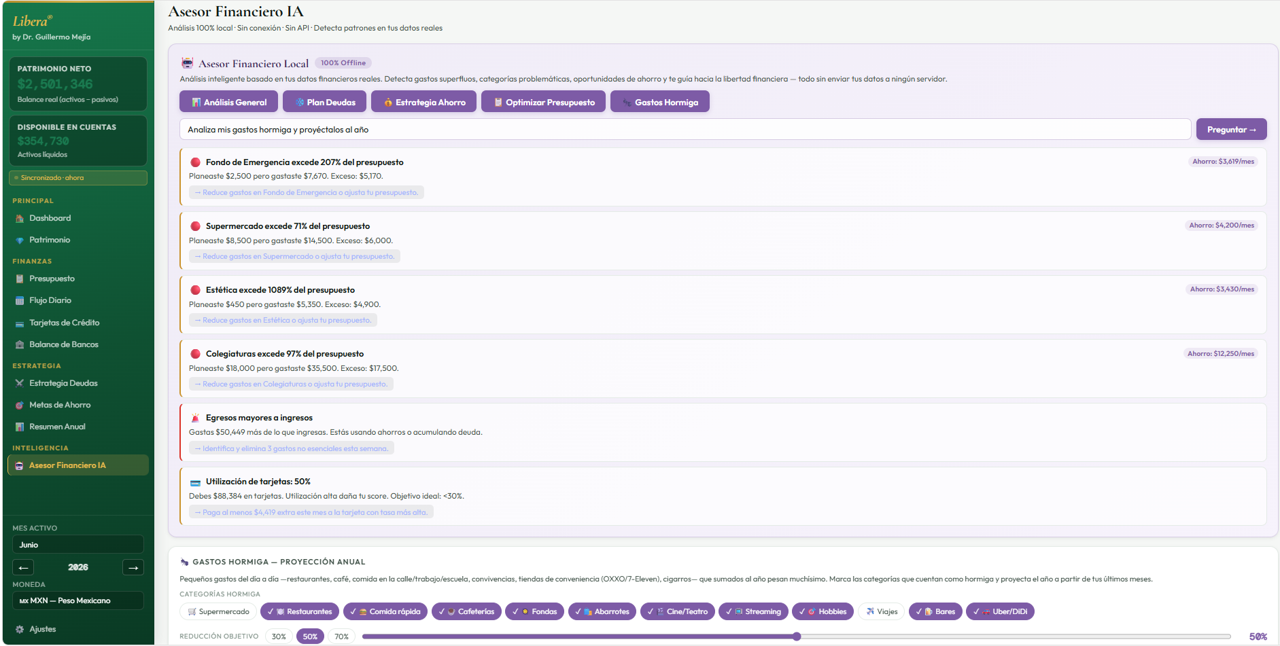The height and width of the screenshot is (646, 1280).
Task: Click Reduce gastos en Fondo de Emergencia suggestion
Action: (306, 192)
